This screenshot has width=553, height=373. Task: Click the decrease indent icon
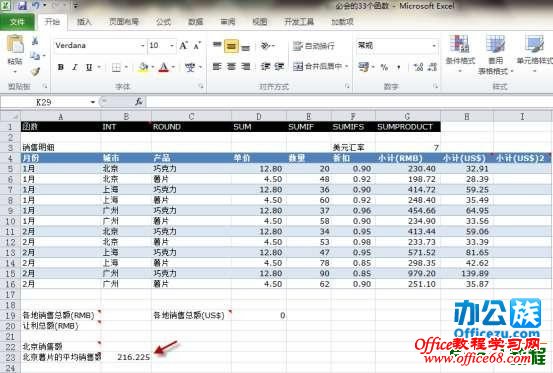tap(265, 66)
